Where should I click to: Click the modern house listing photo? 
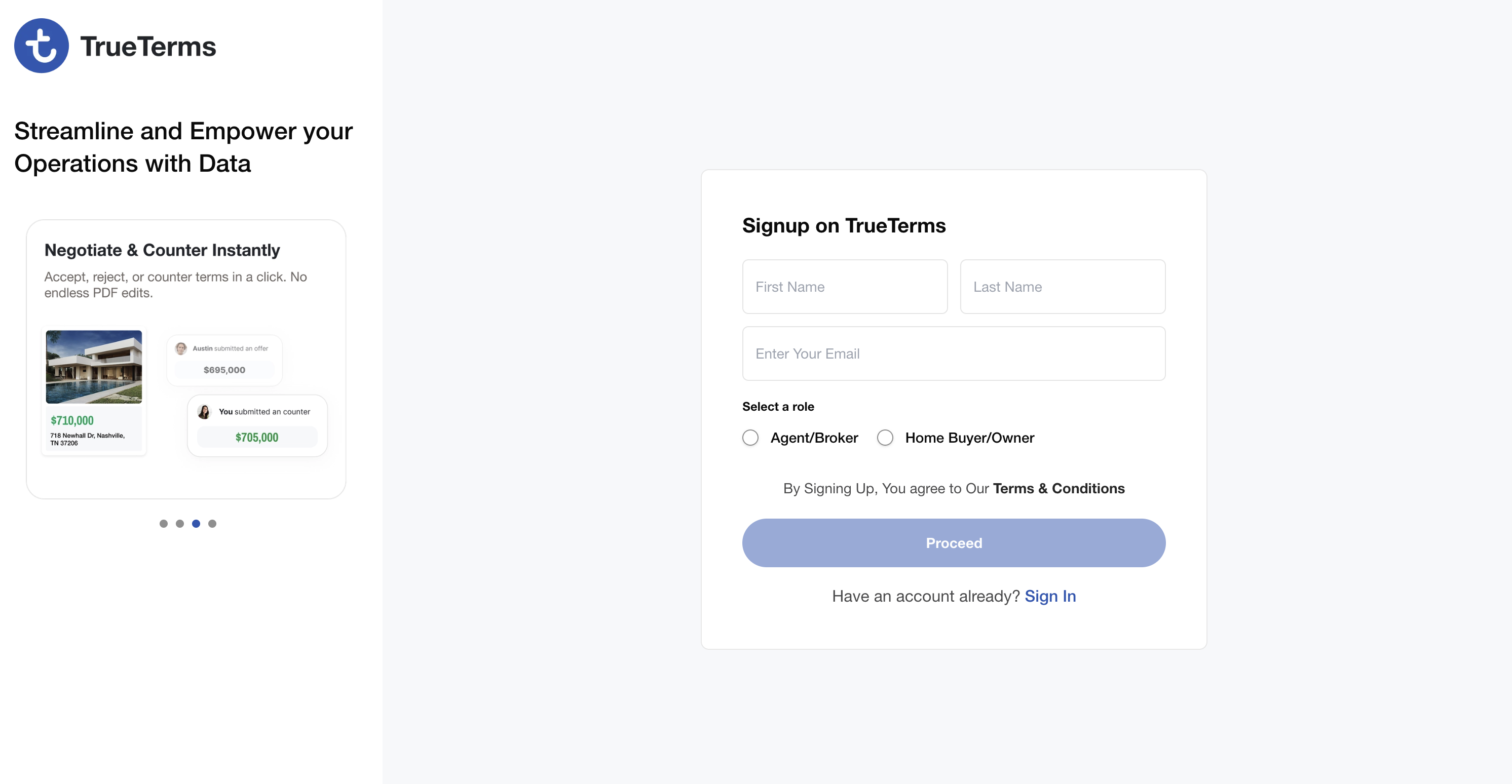tap(94, 367)
